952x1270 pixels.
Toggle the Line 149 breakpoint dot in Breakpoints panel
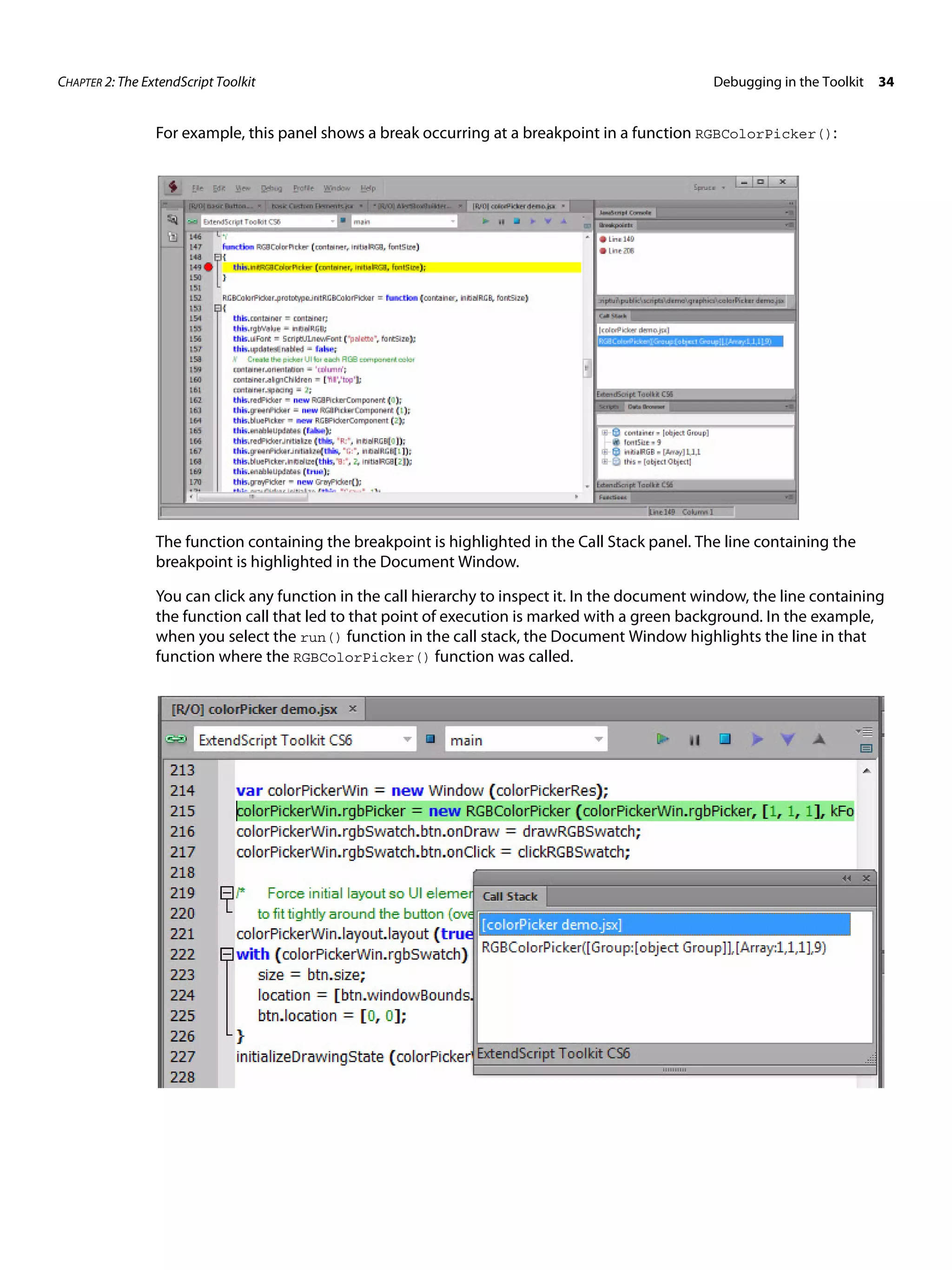point(603,239)
